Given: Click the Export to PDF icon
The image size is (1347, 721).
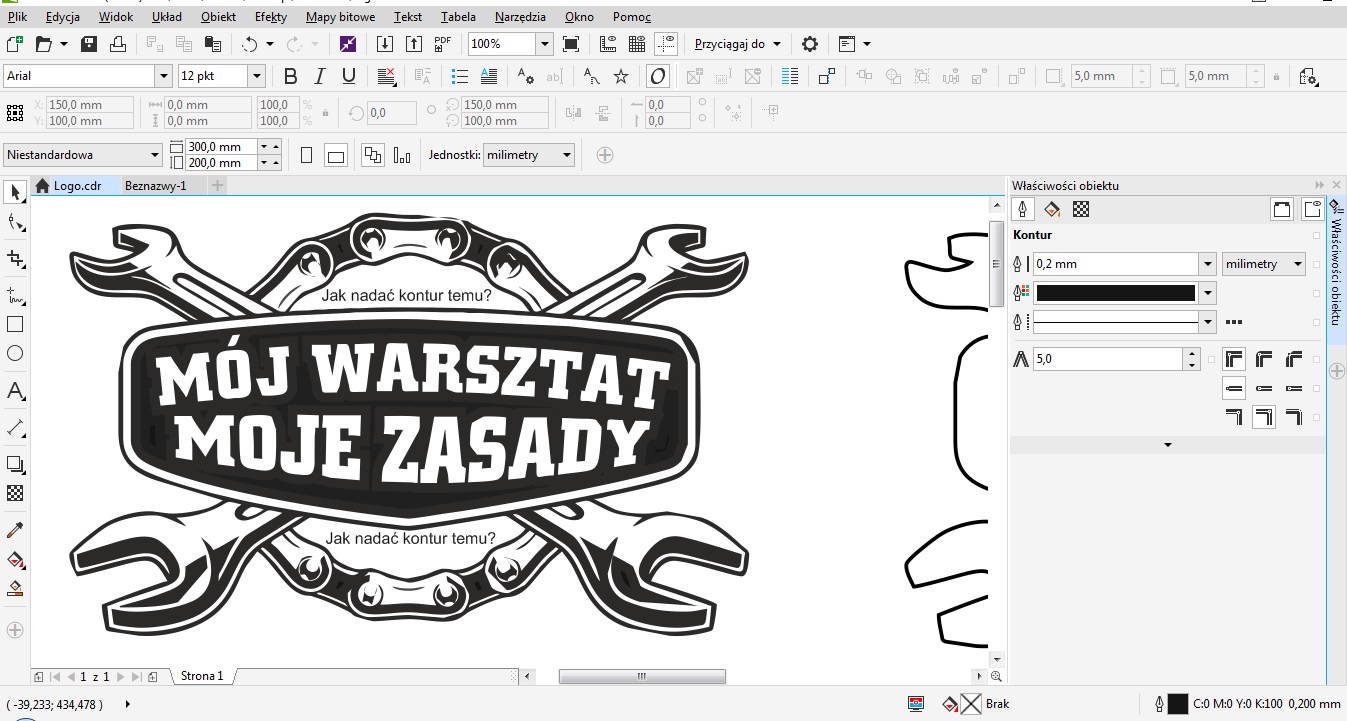Looking at the screenshot, I should click(443, 44).
